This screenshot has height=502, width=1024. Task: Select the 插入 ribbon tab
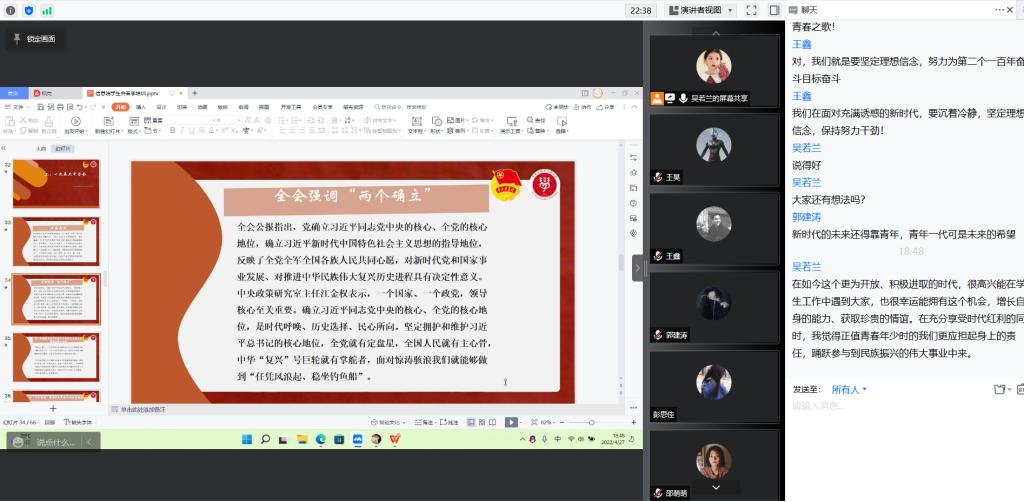point(141,106)
